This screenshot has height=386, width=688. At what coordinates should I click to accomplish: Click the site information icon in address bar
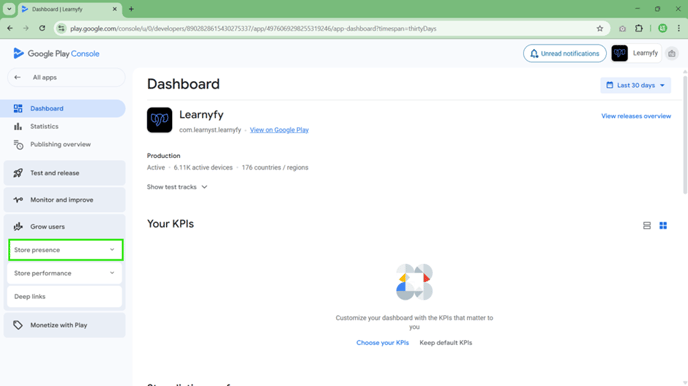point(61,29)
